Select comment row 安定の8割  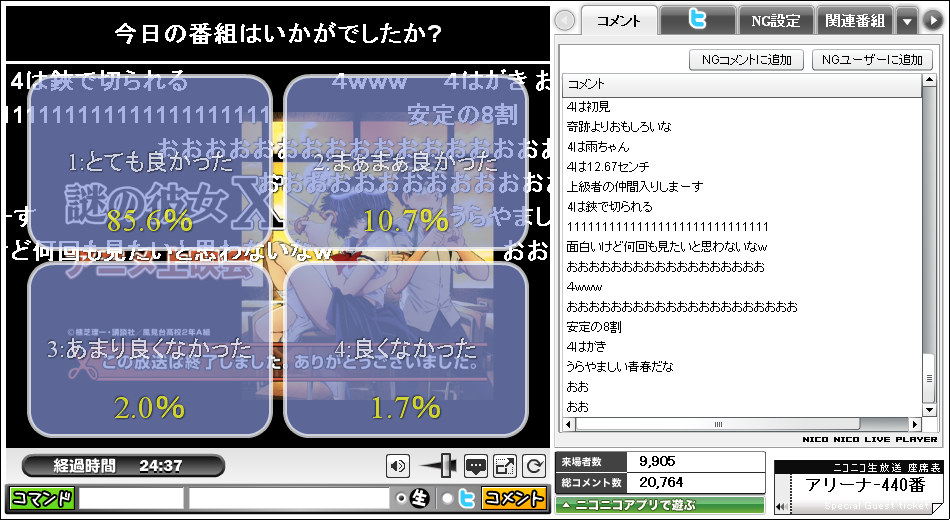[x=742, y=327]
